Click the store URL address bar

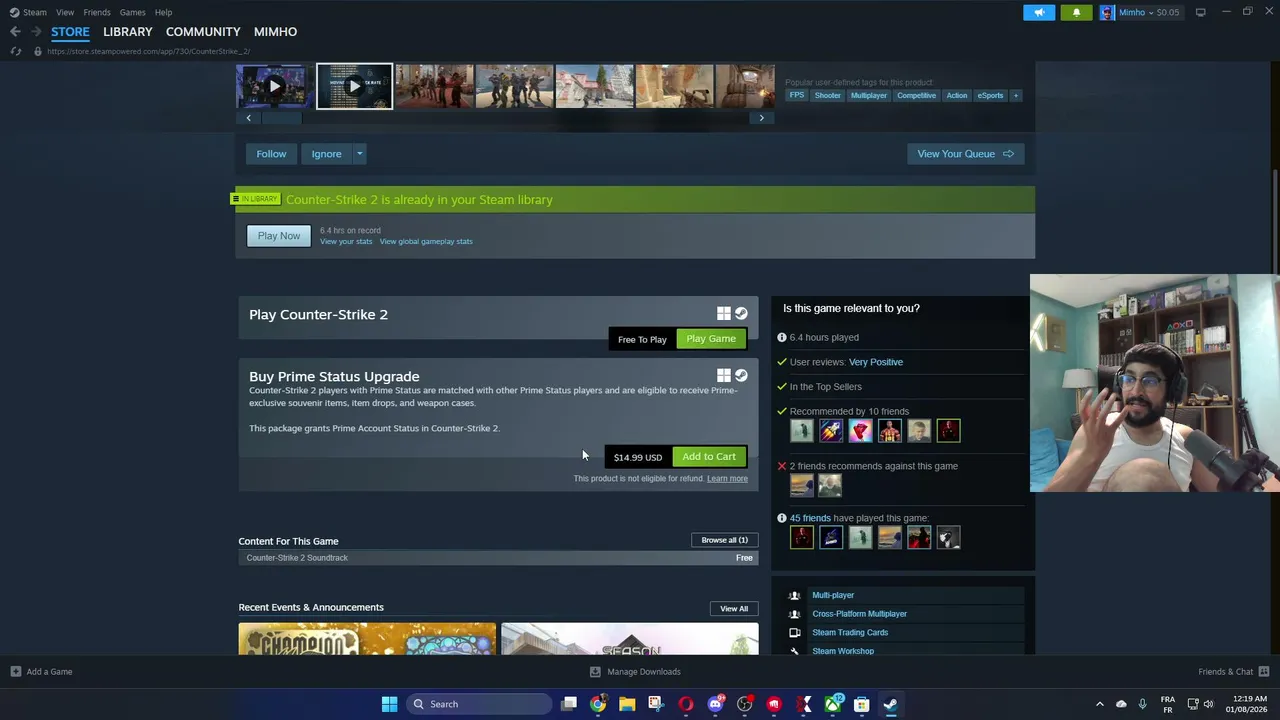pyautogui.click(x=148, y=51)
